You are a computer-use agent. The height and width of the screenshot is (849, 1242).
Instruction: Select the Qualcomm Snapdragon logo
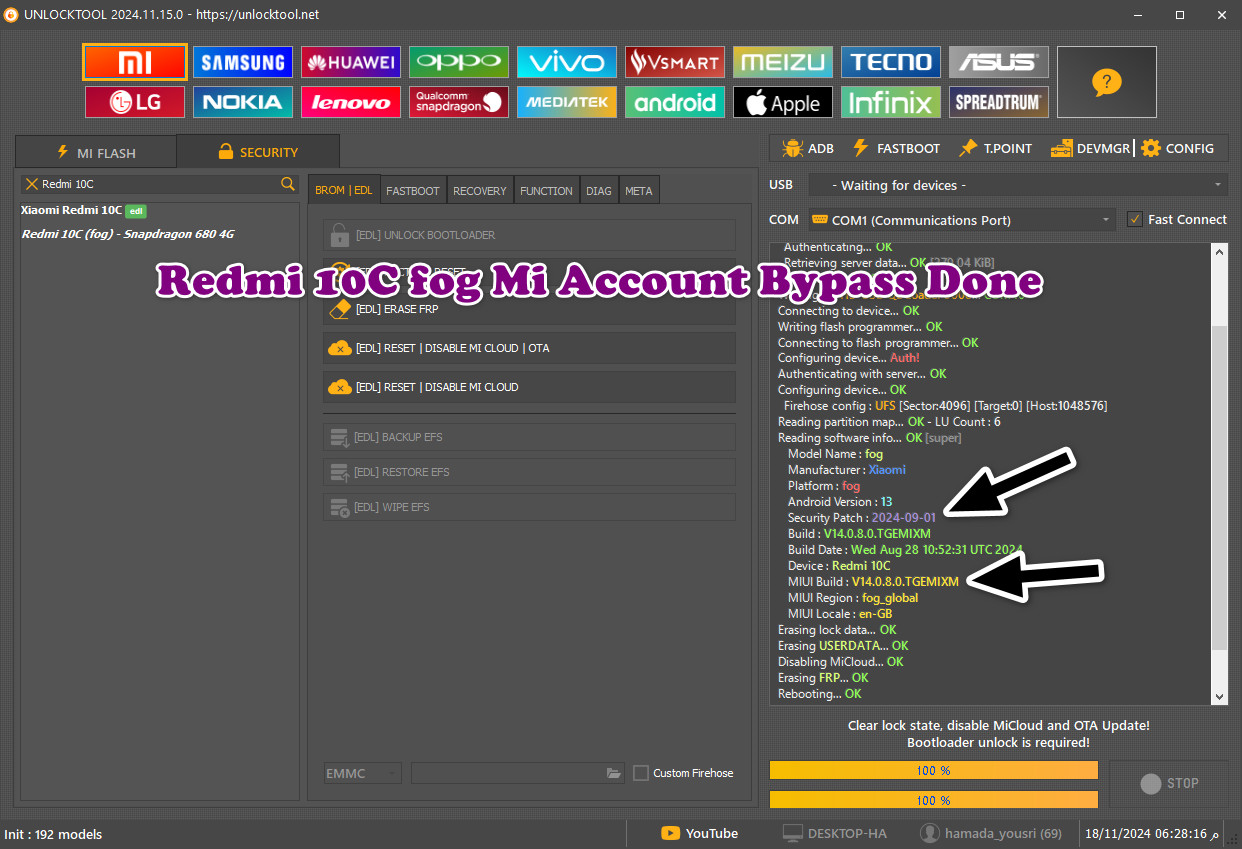pos(459,102)
